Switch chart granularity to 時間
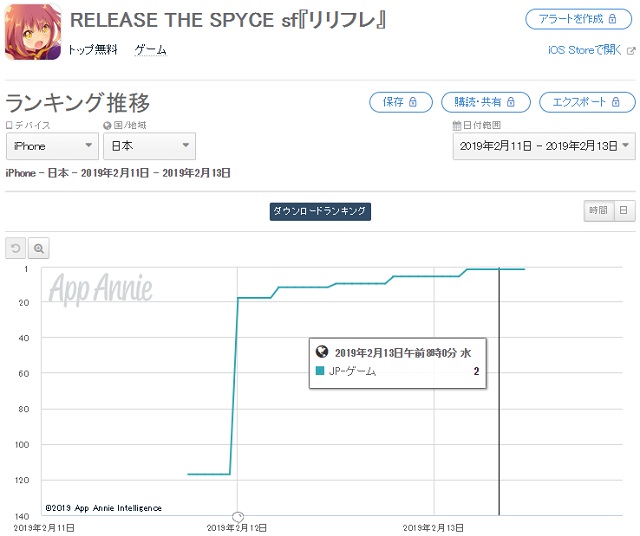This screenshot has height=536, width=640. click(598, 211)
